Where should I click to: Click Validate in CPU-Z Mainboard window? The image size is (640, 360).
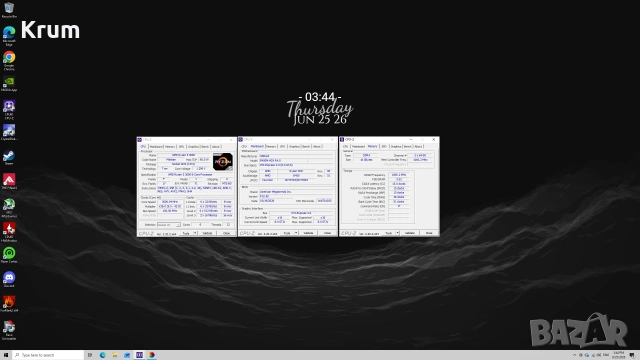[x=309, y=233]
